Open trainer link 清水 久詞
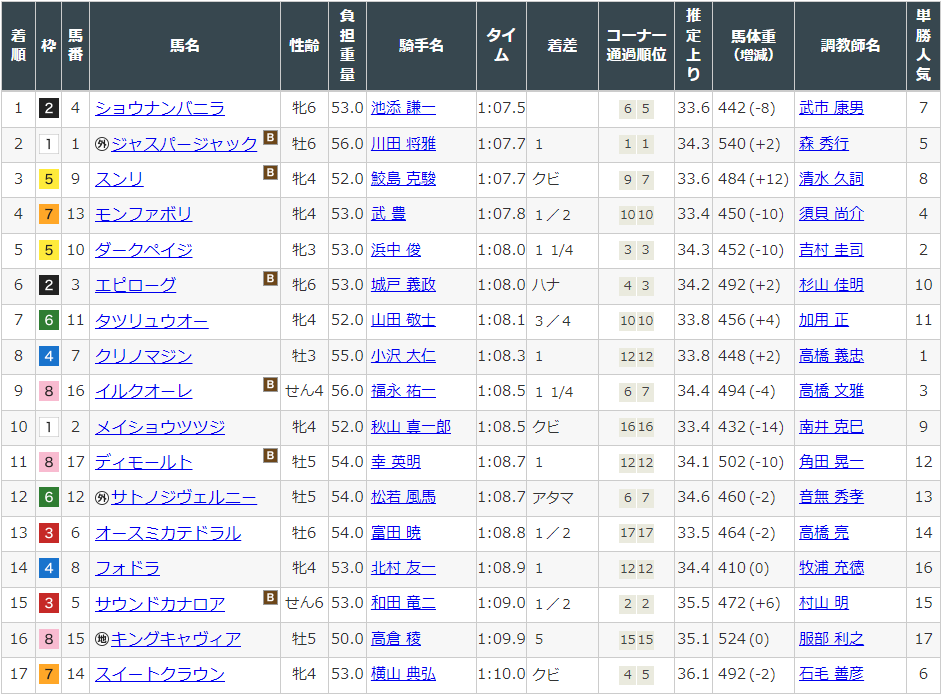 point(831,179)
